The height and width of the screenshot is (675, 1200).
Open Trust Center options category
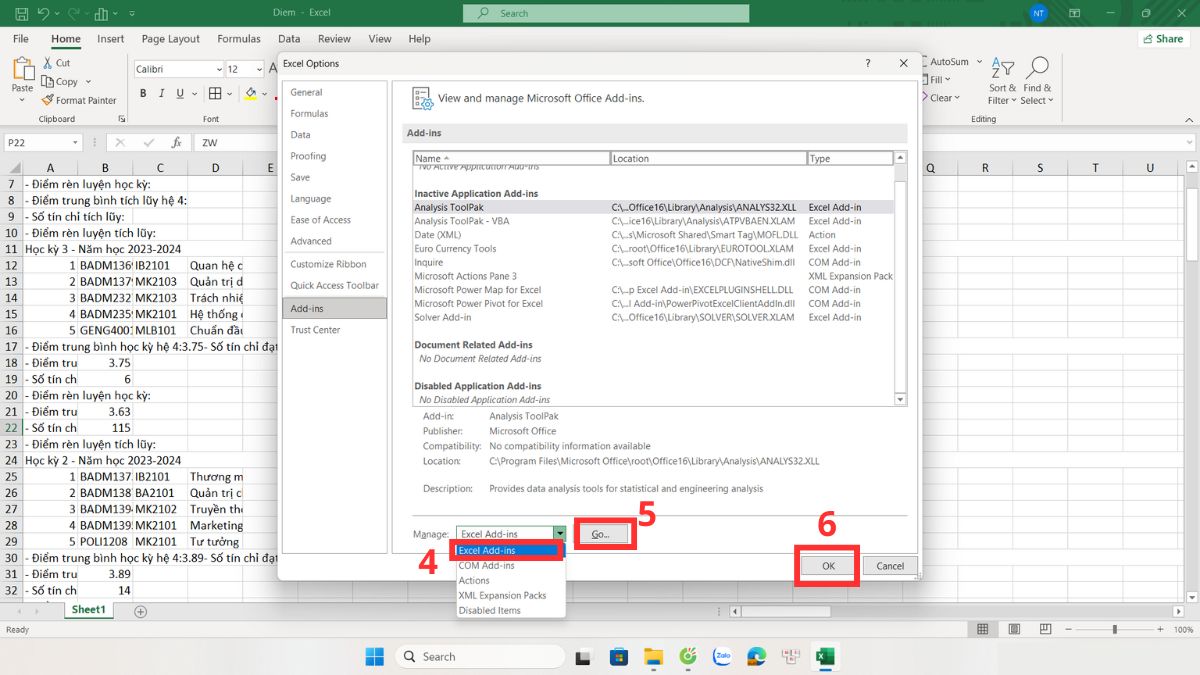(334, 330)
